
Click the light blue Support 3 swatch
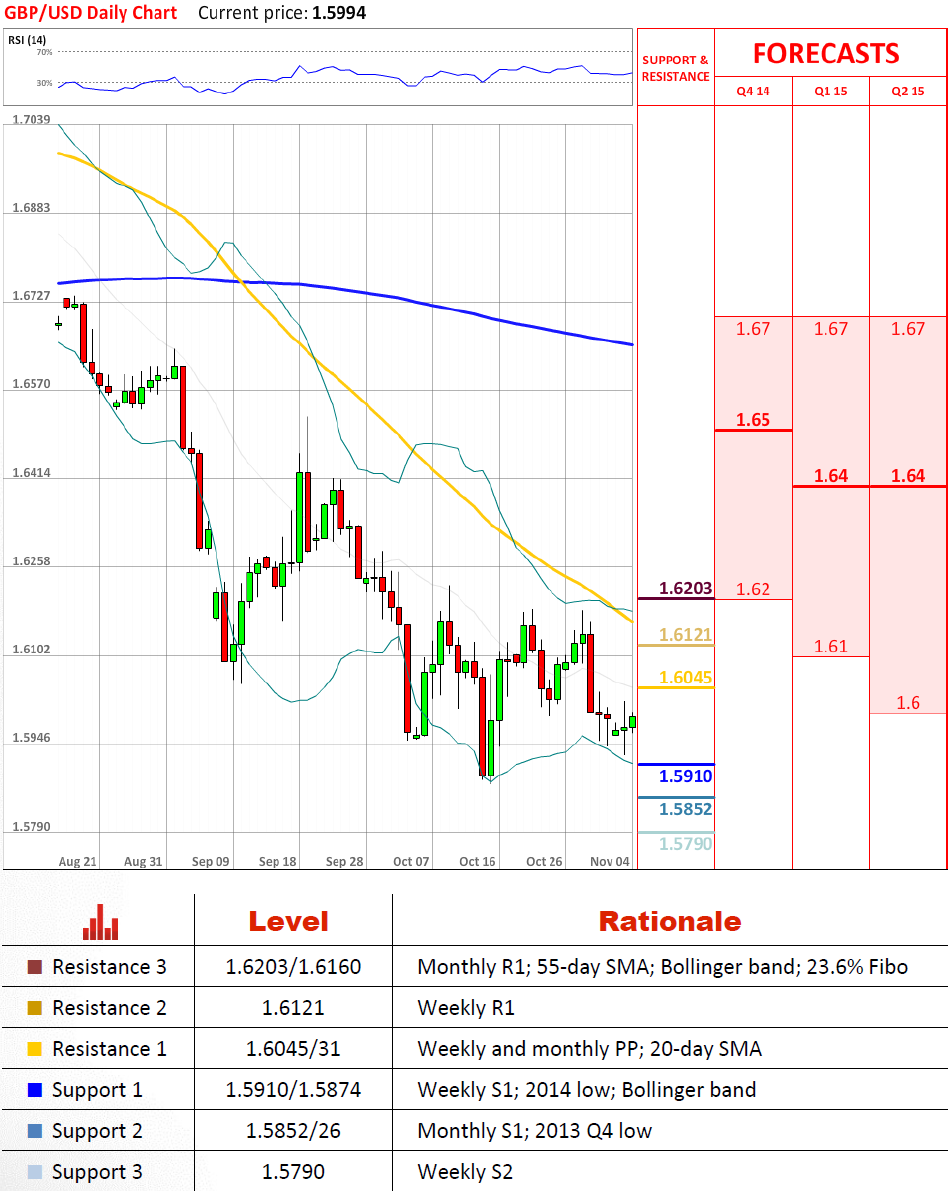coord(35,1172)
